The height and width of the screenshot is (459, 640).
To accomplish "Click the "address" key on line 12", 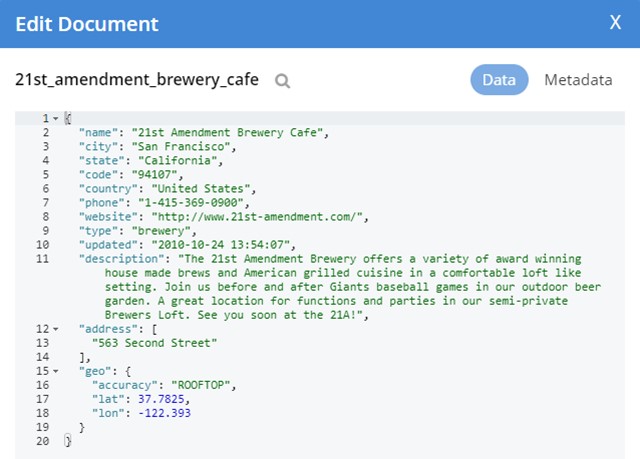I will (108, 329).
